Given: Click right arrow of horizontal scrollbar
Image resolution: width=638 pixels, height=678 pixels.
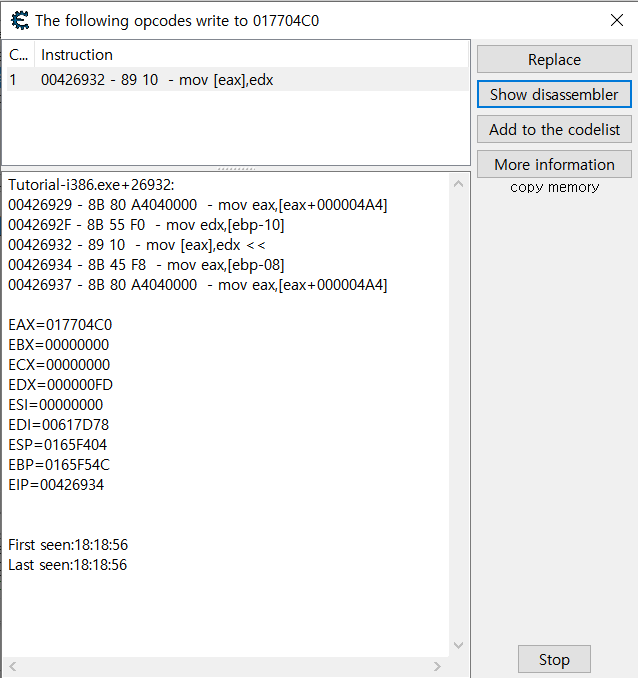Looking at the screenshot, I should [437, 666].
